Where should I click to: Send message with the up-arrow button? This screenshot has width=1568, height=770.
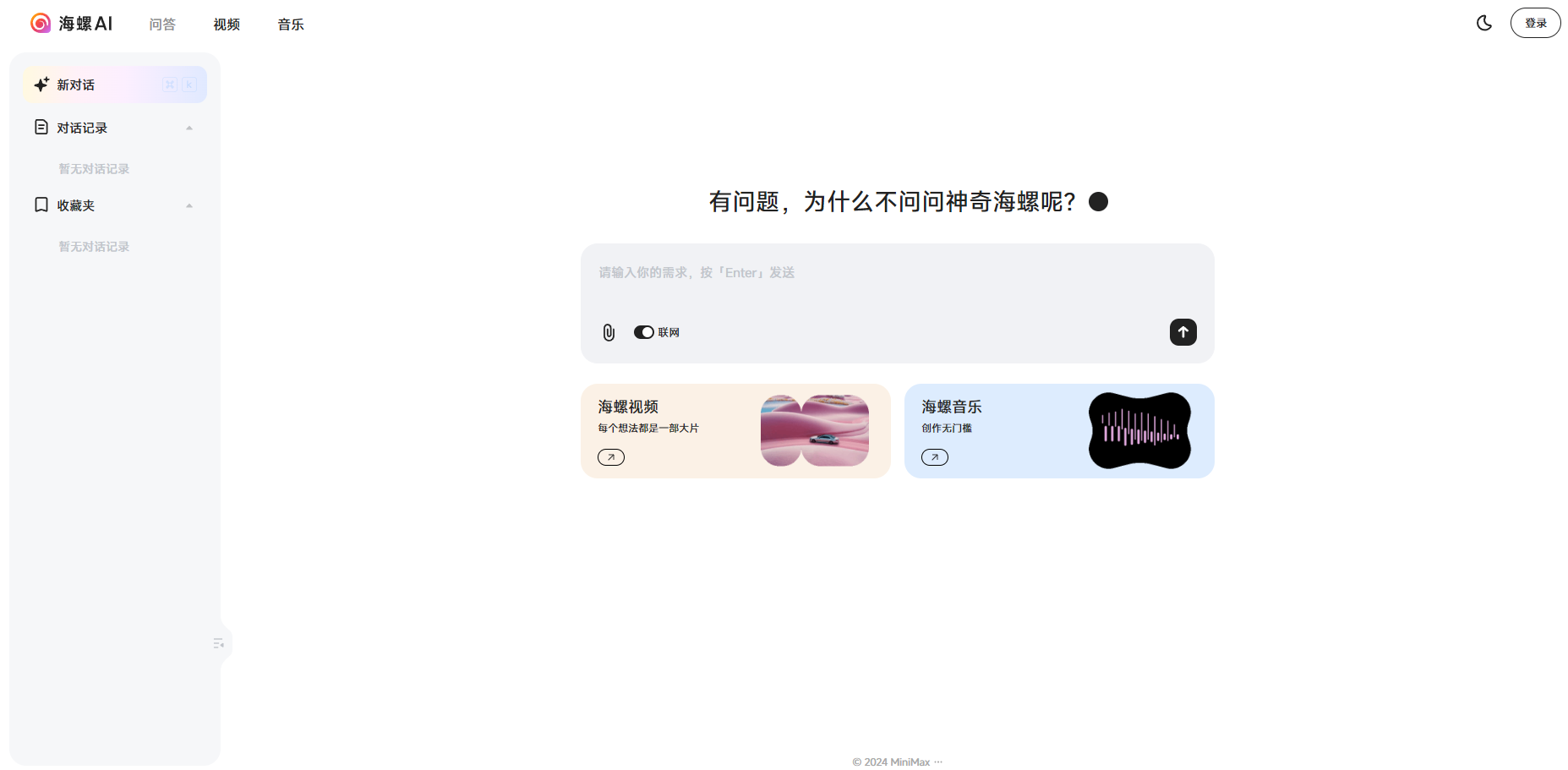[x=1183, y=332]
